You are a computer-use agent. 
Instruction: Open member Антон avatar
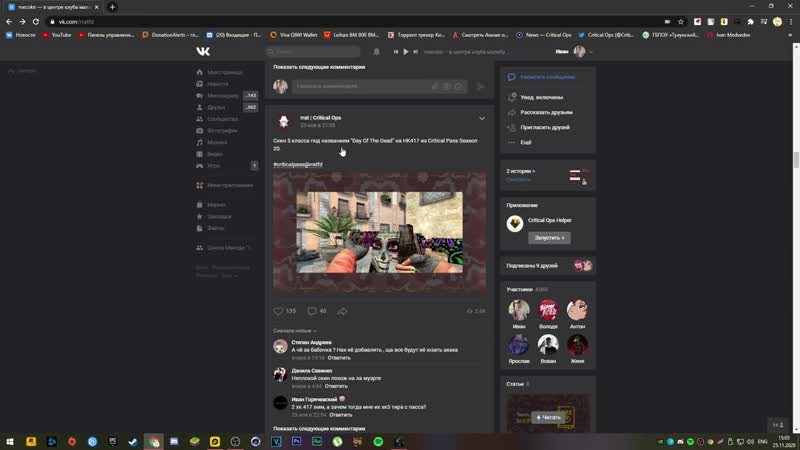tap(577, 310)
